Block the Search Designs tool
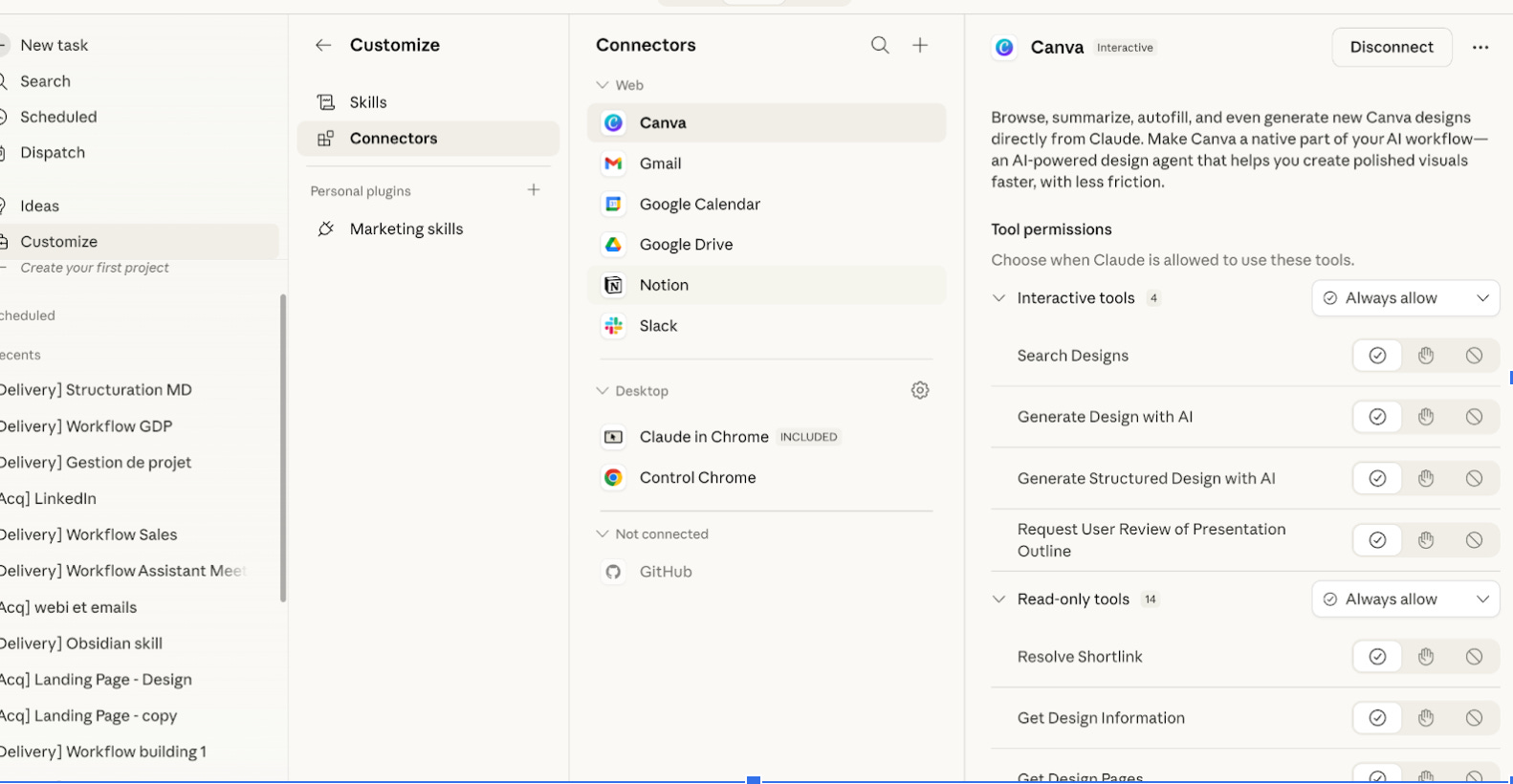Image resolution: width=1513 pixels, height=784 pixels. tap(1475, 356)
